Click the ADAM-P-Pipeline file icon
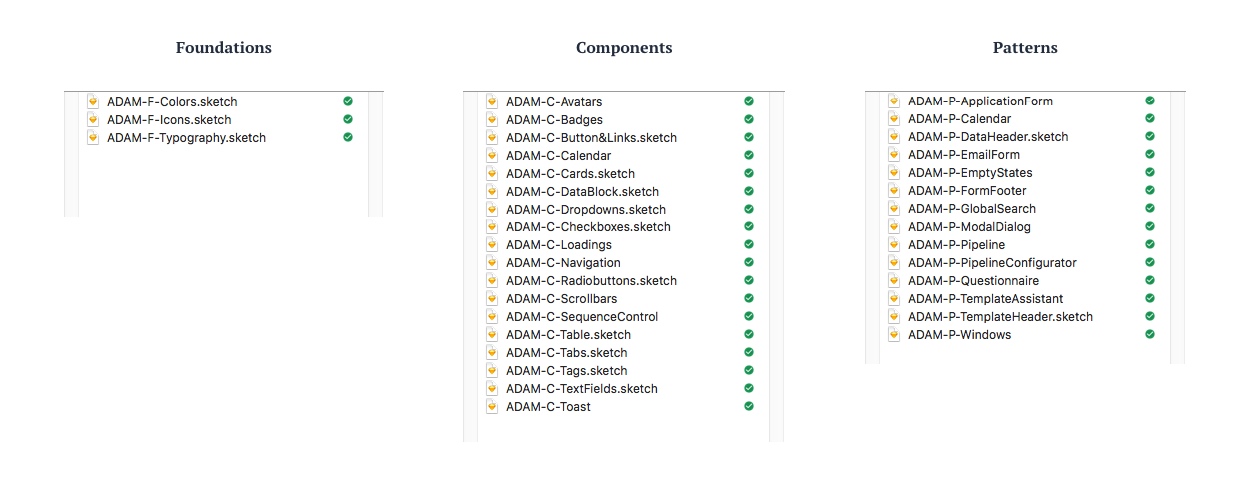 (894, 245)
